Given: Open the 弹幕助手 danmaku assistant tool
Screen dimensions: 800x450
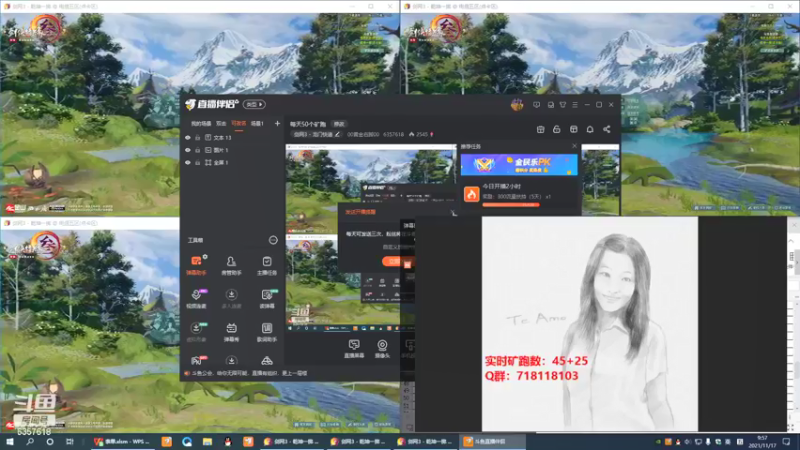Looking at the screenshot, I should [x=196, y=265].
